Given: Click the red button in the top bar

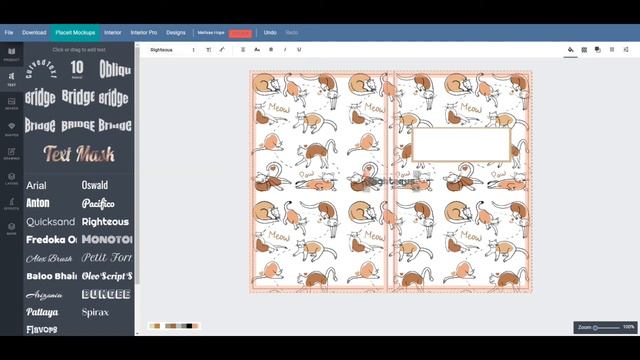Looking at the screenshot, I should point(240,33).
